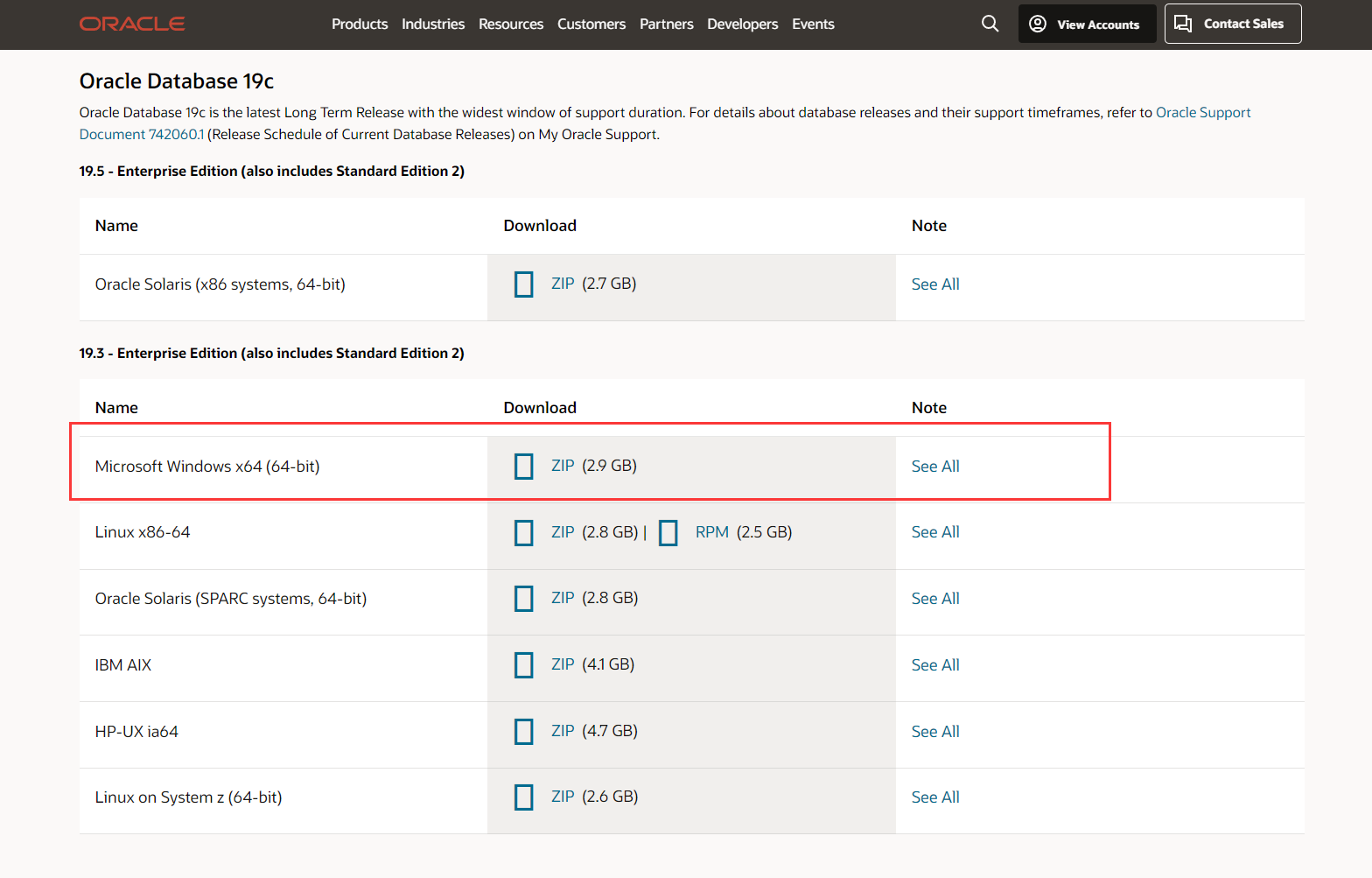Open the Resources menu
Image resolution: width=1372 pixels, height=878 pixels.
point(511,24)
